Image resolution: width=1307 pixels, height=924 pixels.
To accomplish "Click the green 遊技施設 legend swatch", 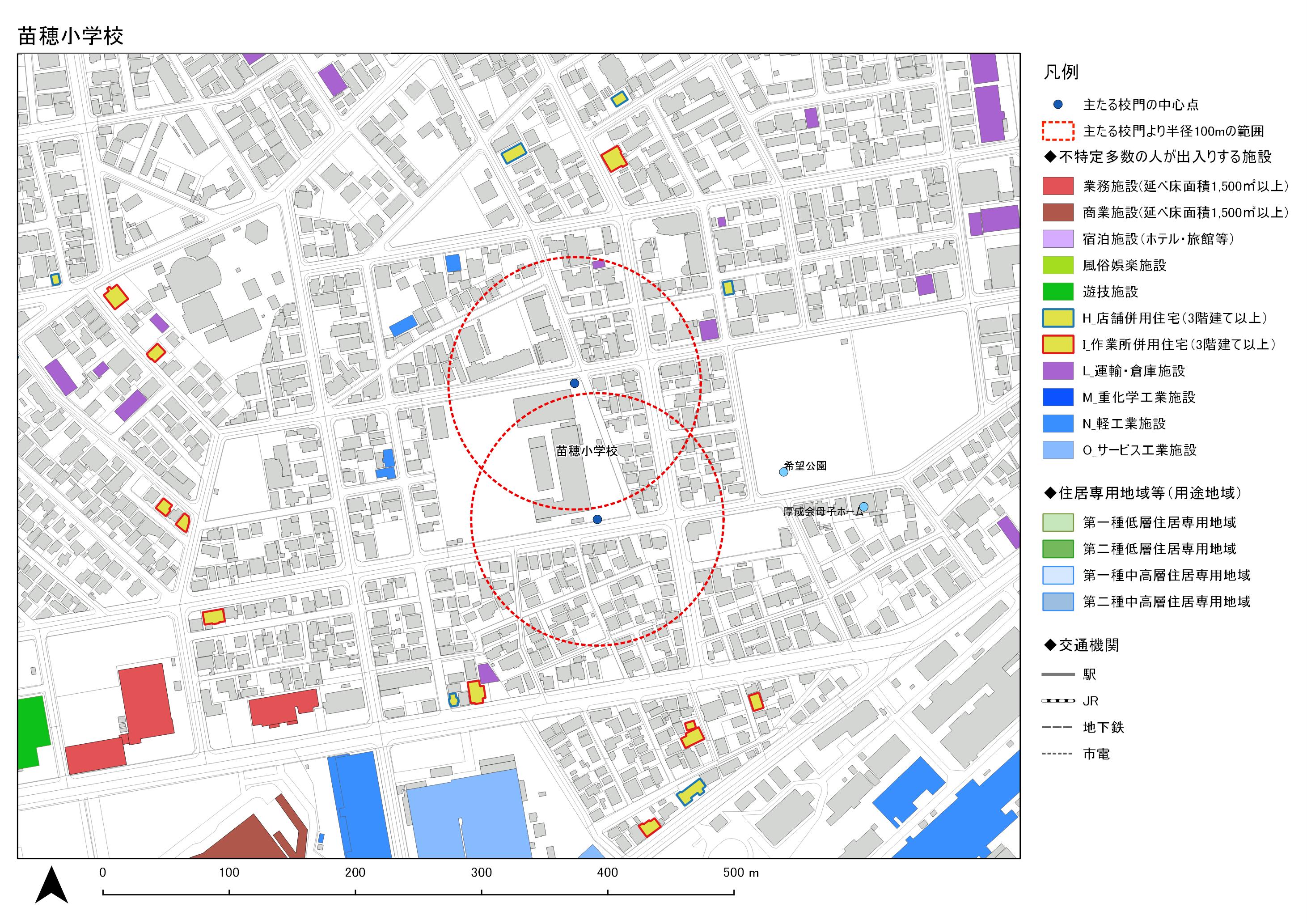I will 1058,292.
